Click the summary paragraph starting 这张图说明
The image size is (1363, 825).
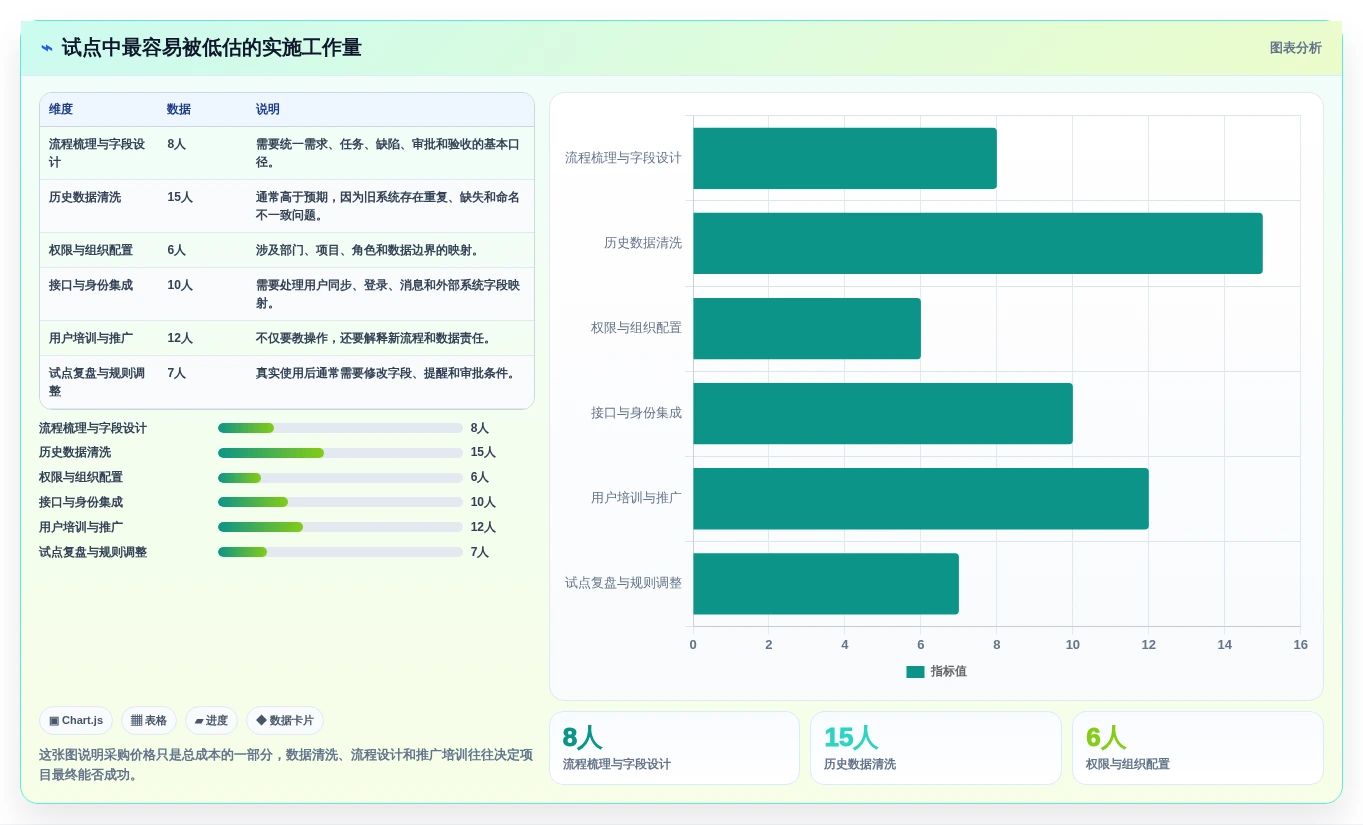286,765
